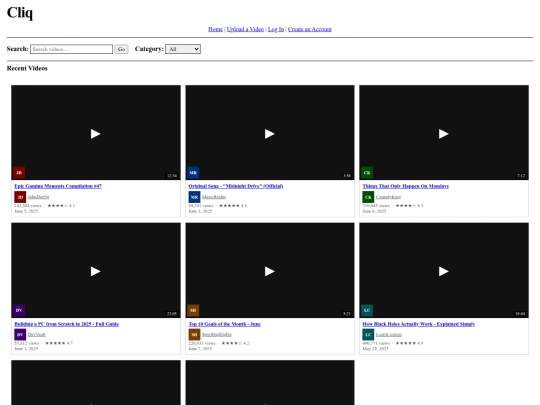Click the DV badge overlaid on the thumbnail
The width and height of the screenshot is (540, 405).
(19, 310)
